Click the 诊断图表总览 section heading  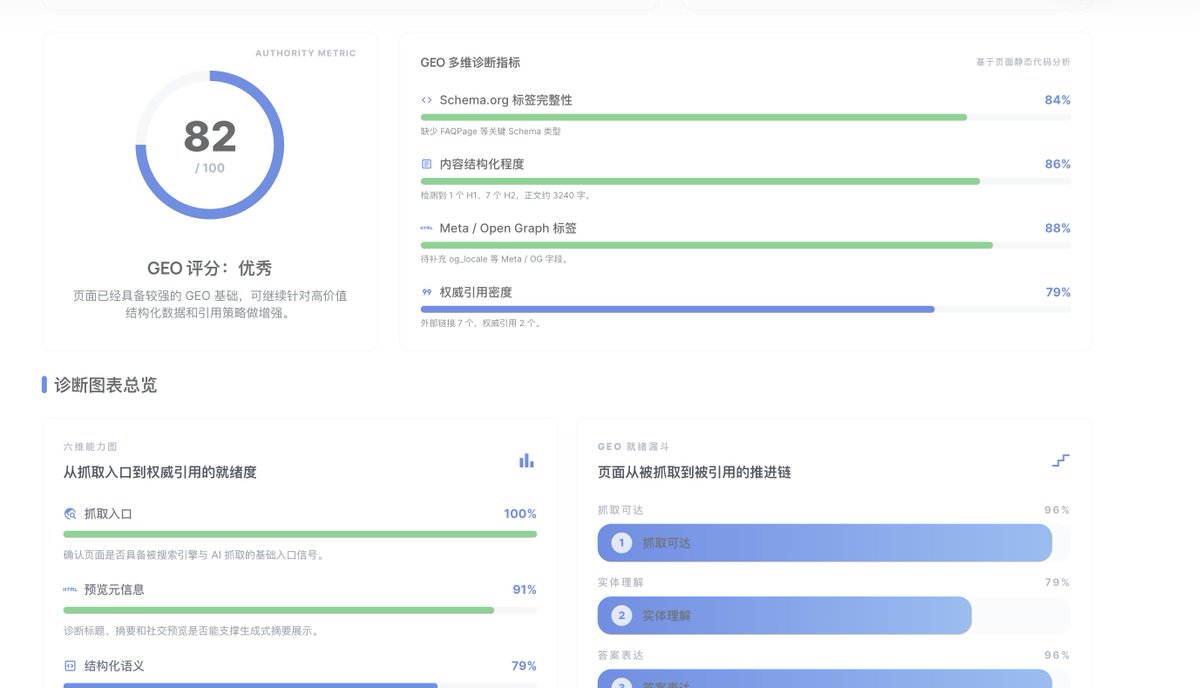click(x=105, y=385)
